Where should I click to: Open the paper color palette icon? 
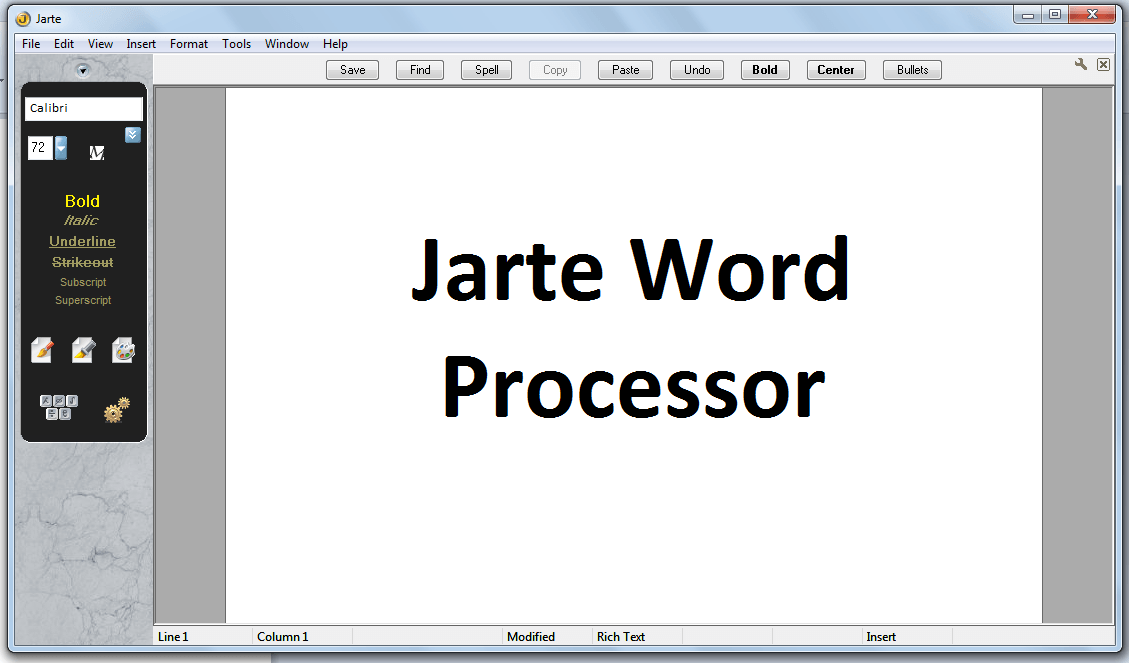124,350
